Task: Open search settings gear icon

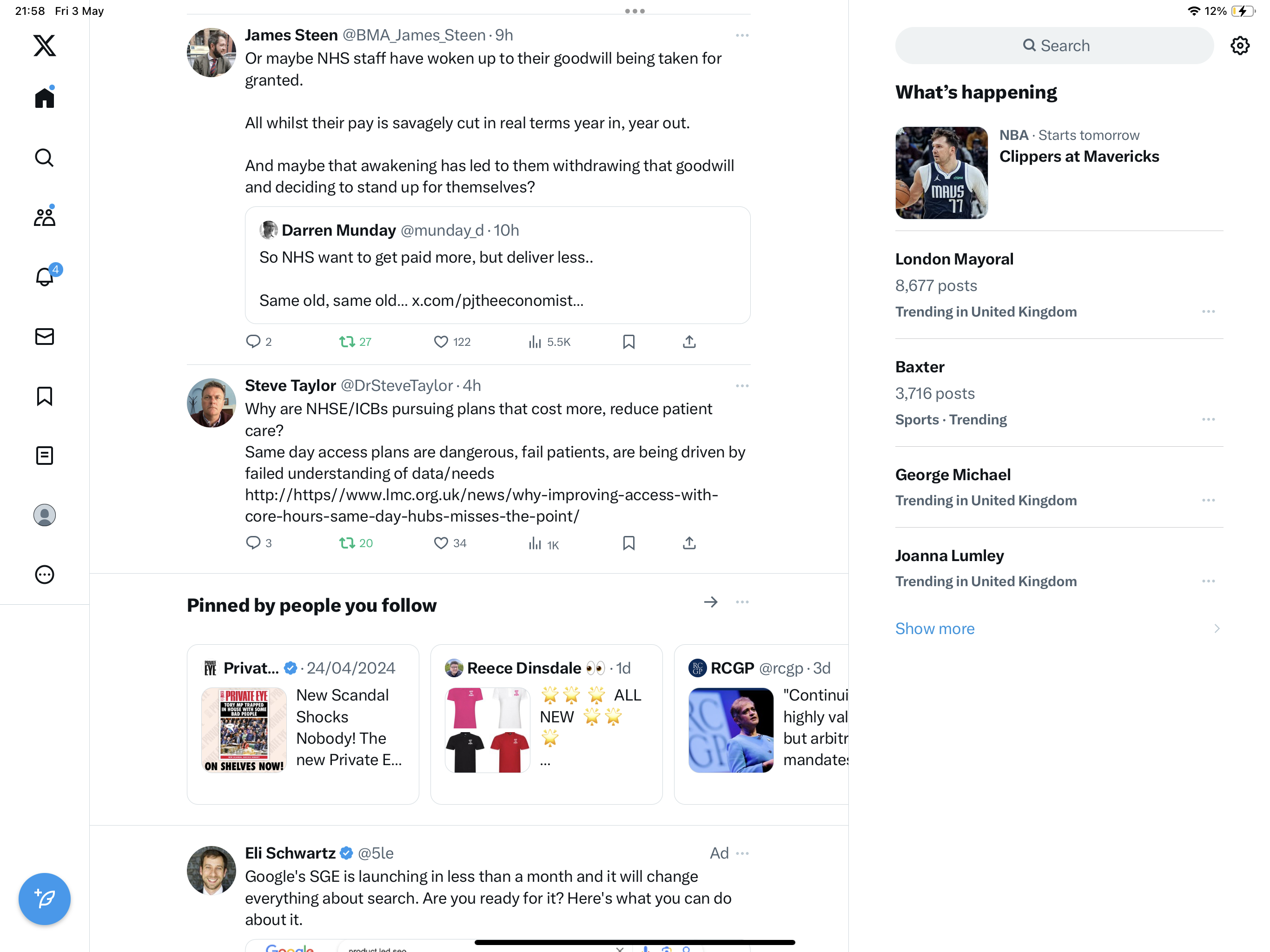Action: click(x=1240, y=46)
